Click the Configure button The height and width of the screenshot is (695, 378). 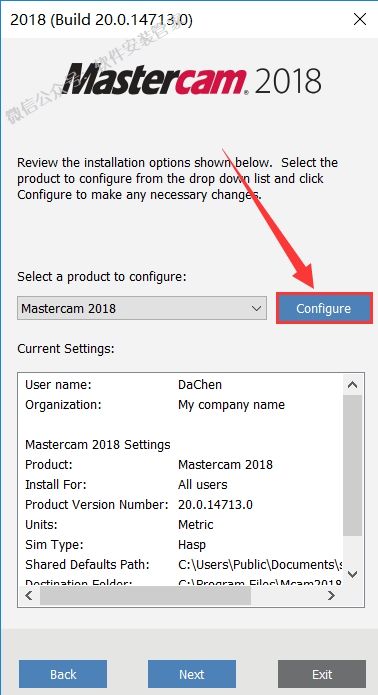324,308
